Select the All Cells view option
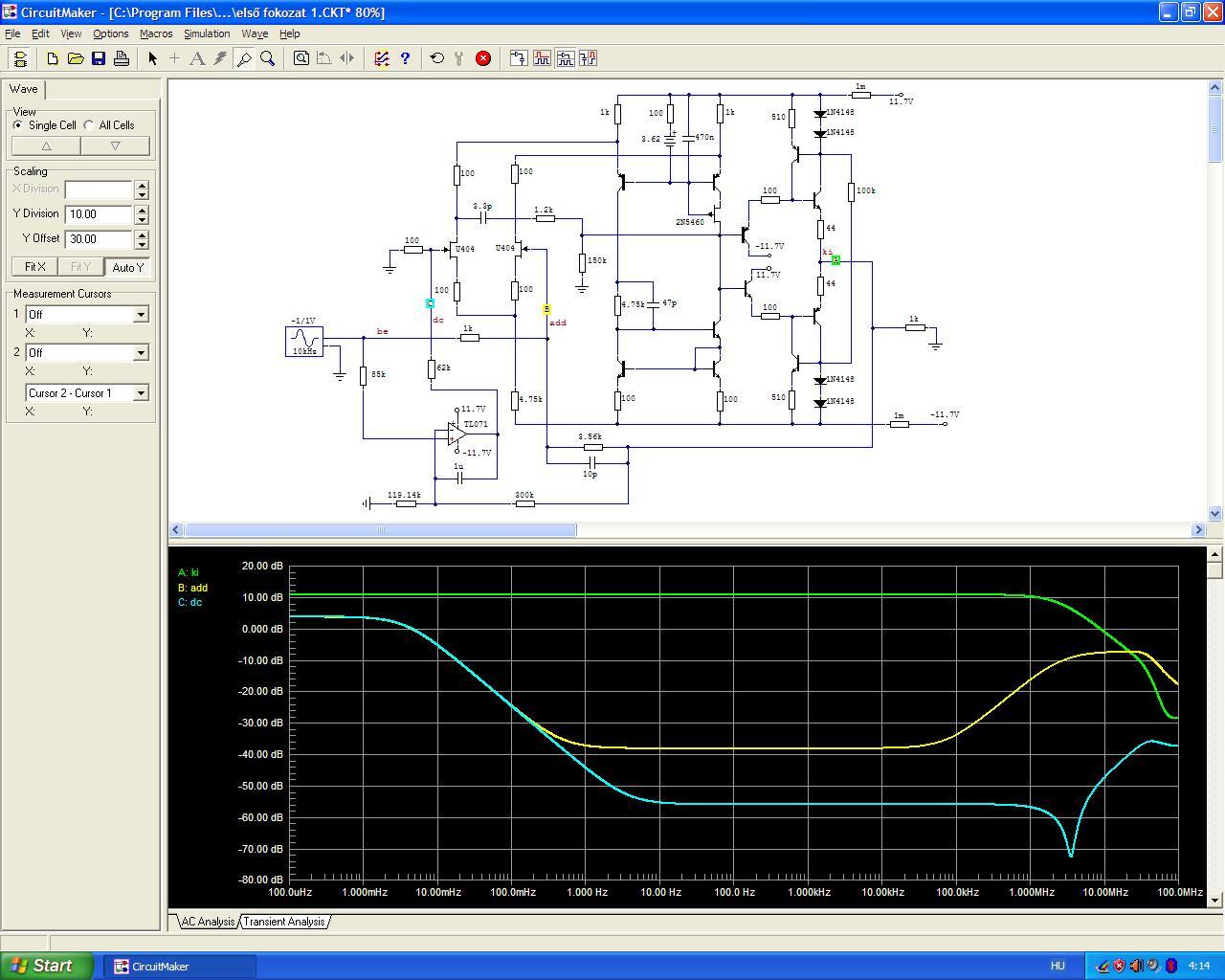This screenshot has height=980, width=1225. coord(89,125)
